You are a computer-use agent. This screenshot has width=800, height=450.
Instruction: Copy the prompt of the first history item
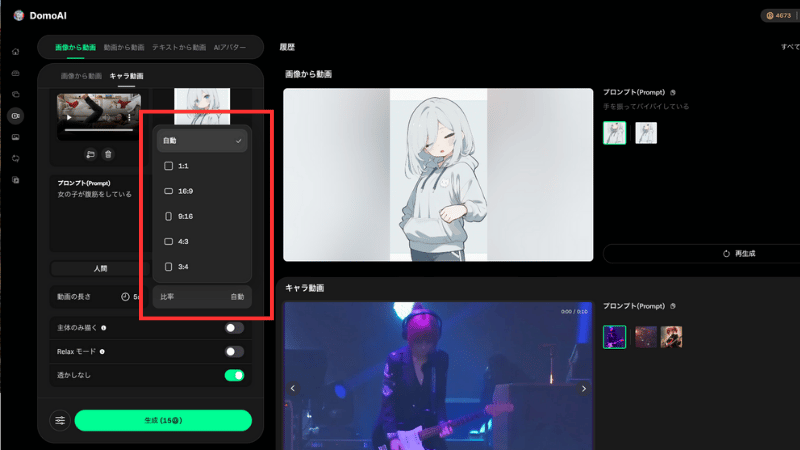673,92
